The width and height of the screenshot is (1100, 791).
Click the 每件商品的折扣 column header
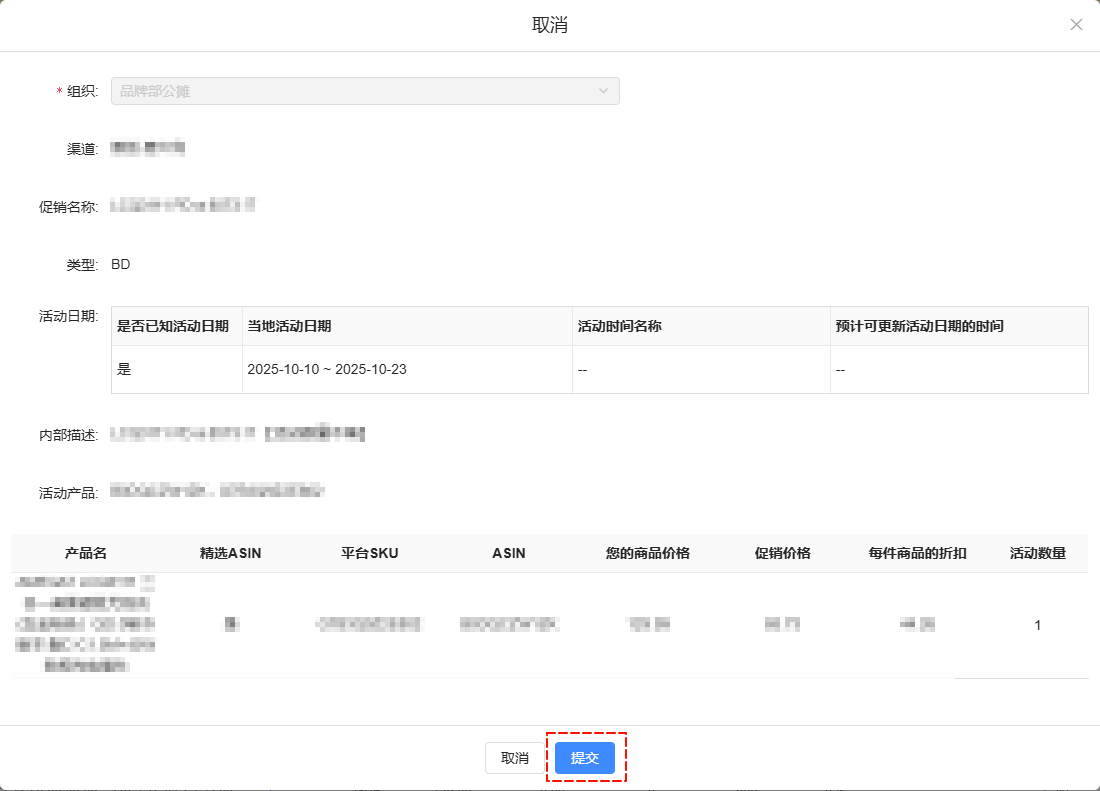(917, 553)
